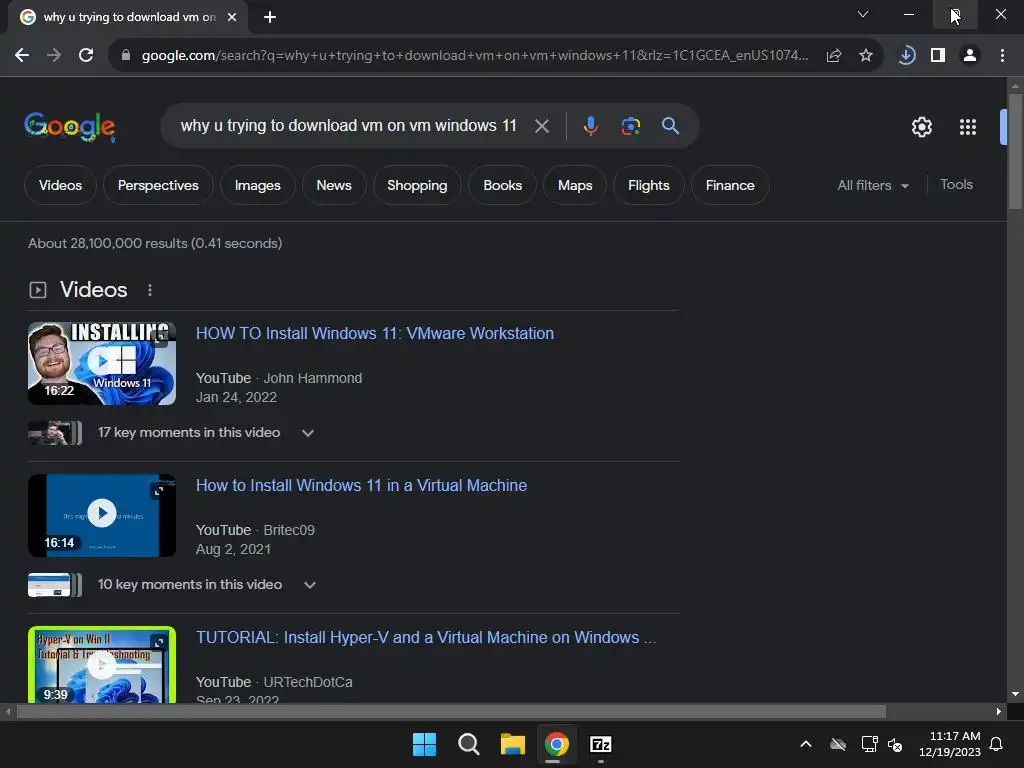
Task: Expand 10 key moments in this video
Action: 207,584
